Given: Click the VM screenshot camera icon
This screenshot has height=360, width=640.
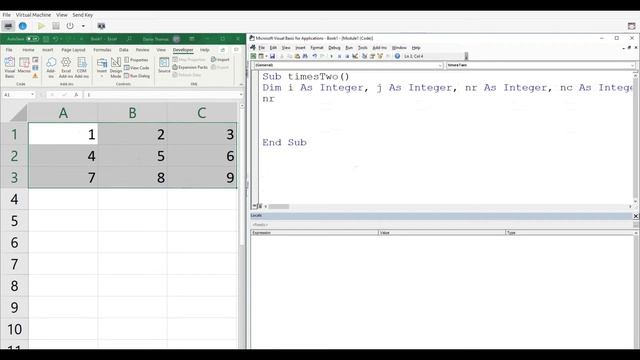Looking at the screenshot, I should (x=101, y=26).
